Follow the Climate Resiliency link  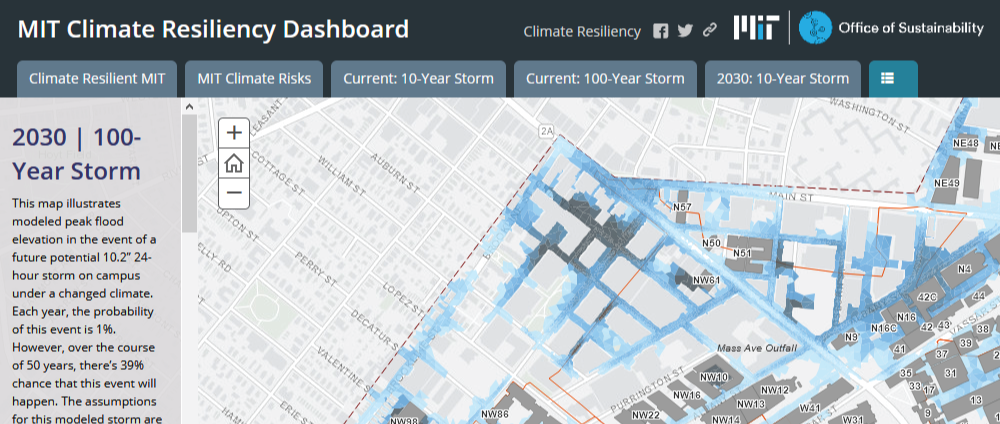point(582,31)
